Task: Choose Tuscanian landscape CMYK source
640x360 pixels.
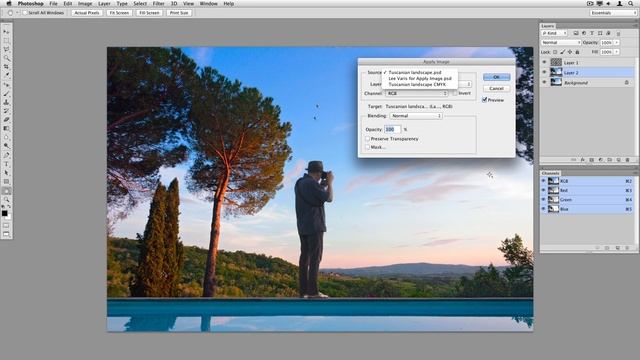Action: 420,84
